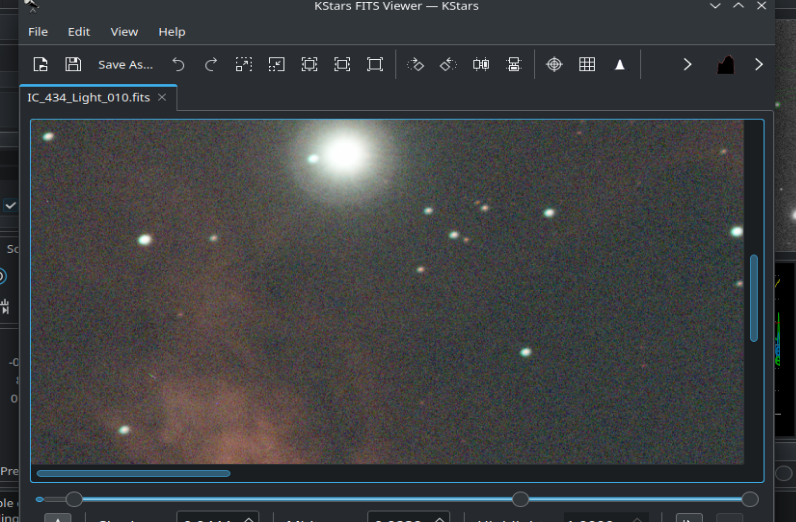Click the histogram icon in toolbar
796x522 pixels.
click(726, 64)
